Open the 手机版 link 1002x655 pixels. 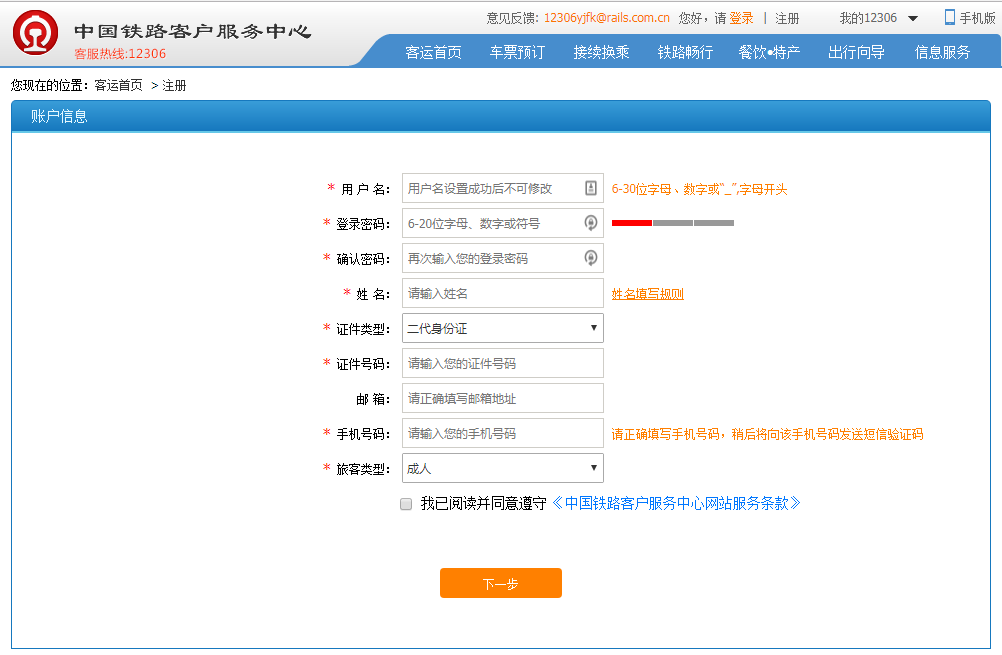pyautogui.click(x=977, y=19)
